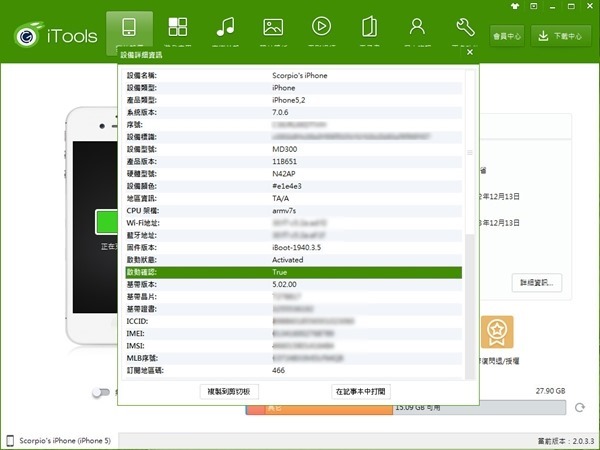The width and height of the screenshot is (600, 450).
Task: Open the 下載中心 download center button
Action: coord(561,36)
